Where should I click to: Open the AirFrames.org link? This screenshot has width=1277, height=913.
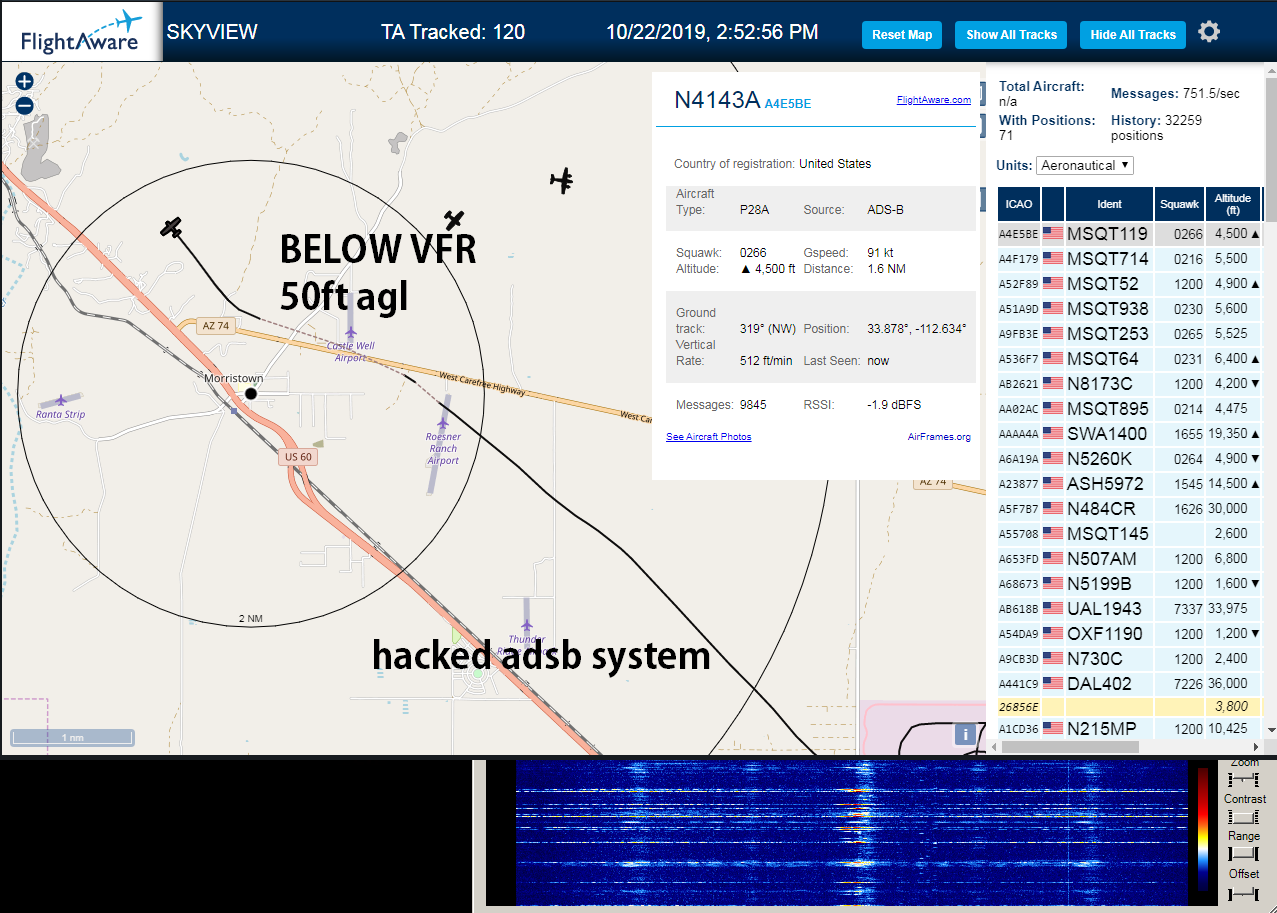[x=939, y=437]
